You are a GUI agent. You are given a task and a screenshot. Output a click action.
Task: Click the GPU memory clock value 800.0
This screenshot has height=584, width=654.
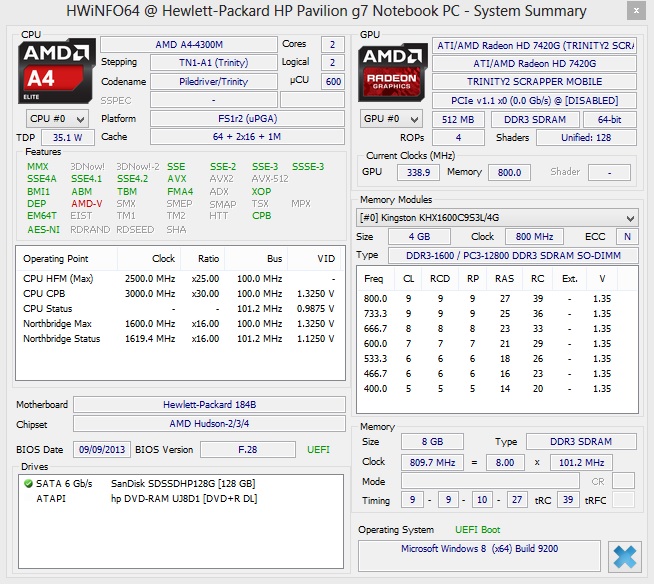click(509, 172)
